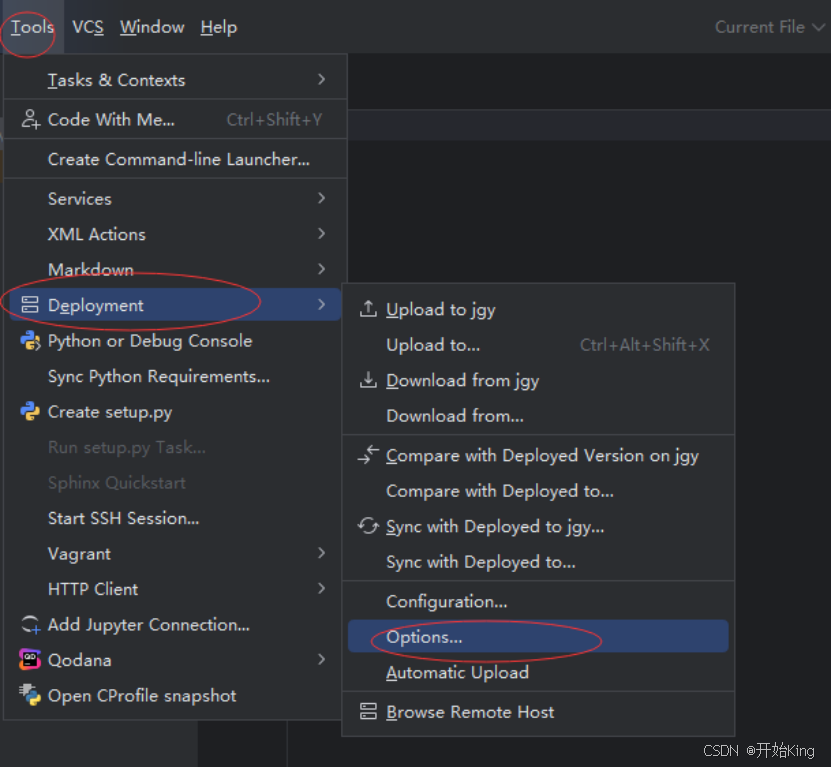Select Open CProfile snapshot

point(175,695)
